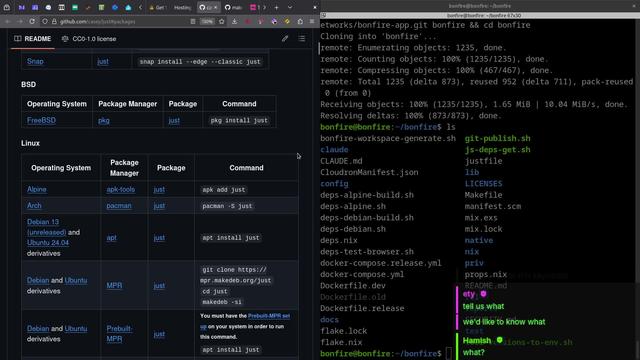Viewport: 640px width, 360px height.
Task: Open the apk-tools link
Action: tap(120, 189)
